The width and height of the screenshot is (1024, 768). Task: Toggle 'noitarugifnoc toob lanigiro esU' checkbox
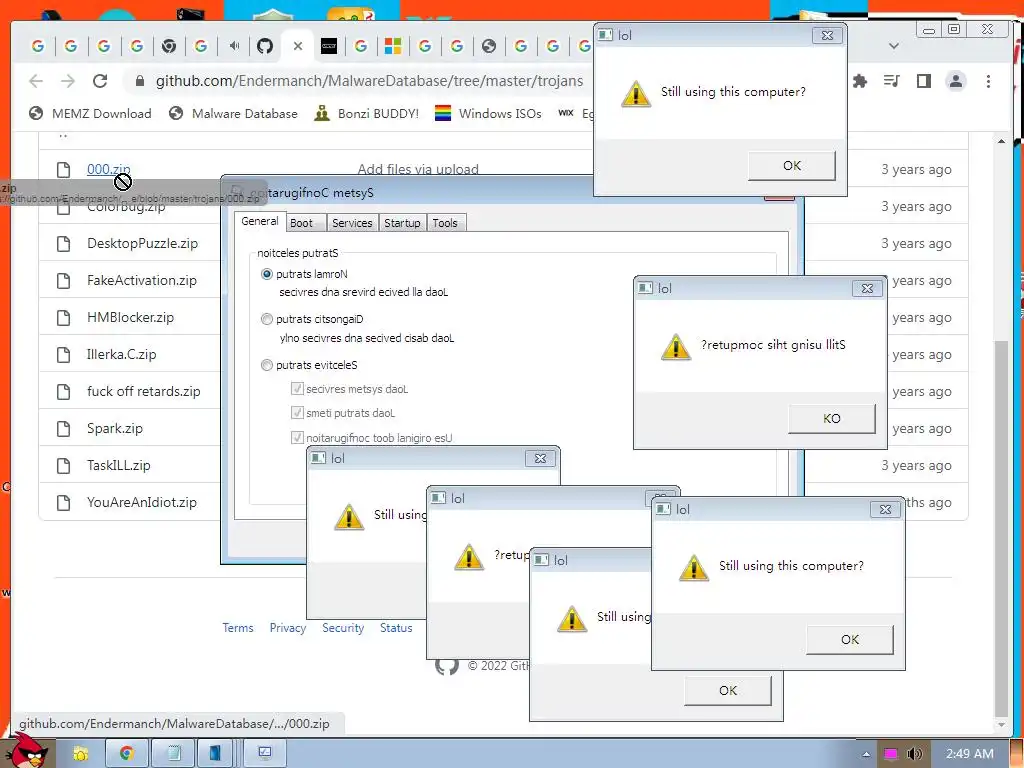(x=297, y=438)
